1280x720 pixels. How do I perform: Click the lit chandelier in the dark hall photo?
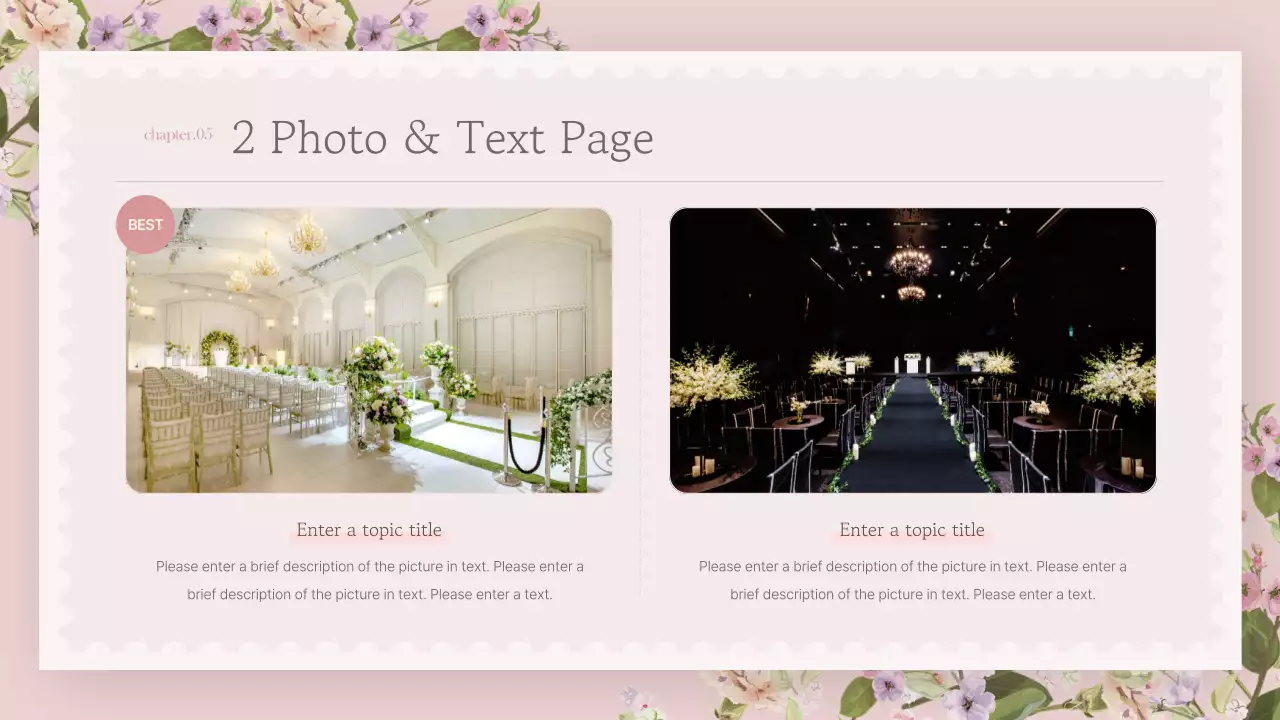click(x=910, y=263)
